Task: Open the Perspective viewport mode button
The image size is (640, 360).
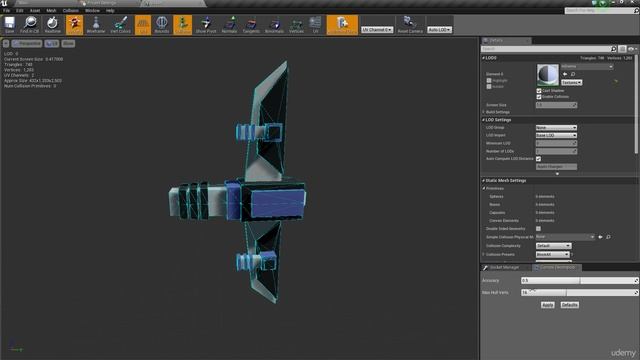Action: [27, 43]
